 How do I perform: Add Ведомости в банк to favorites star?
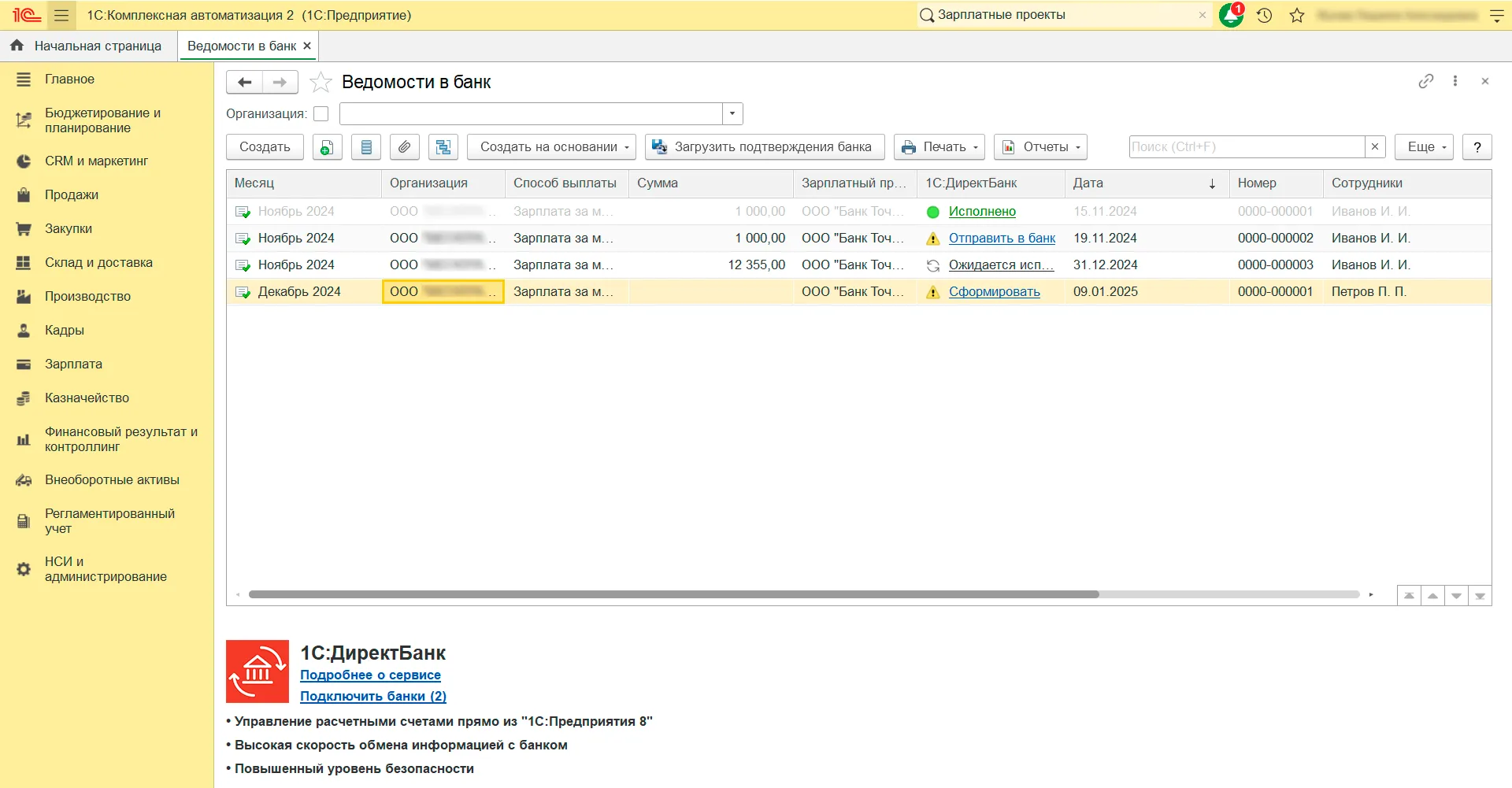point(321,82)
